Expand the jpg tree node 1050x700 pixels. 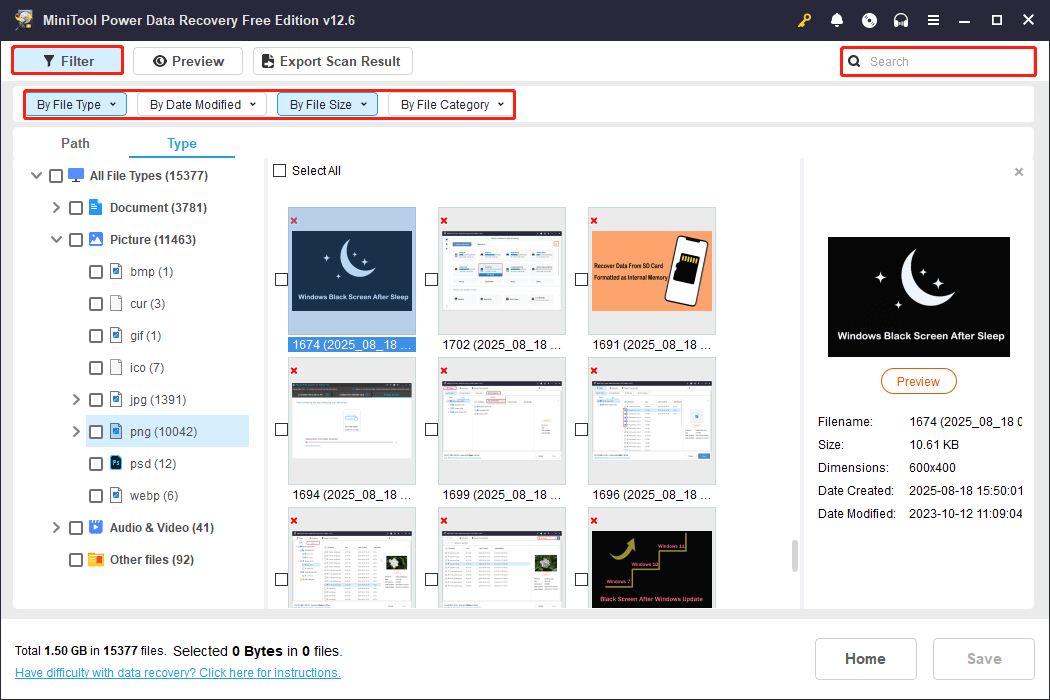coord(76,399)
